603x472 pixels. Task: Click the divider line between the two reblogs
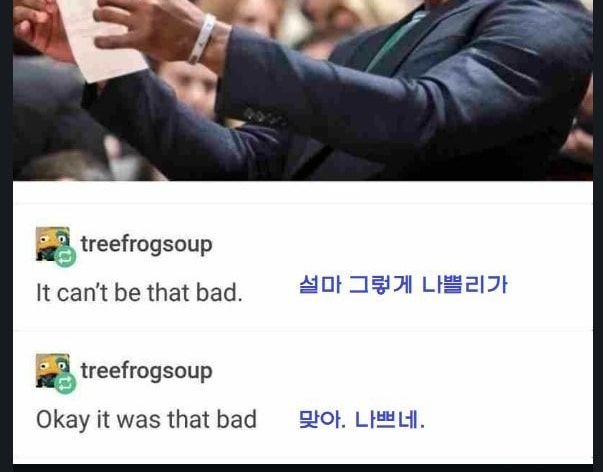tap(303, 330)
